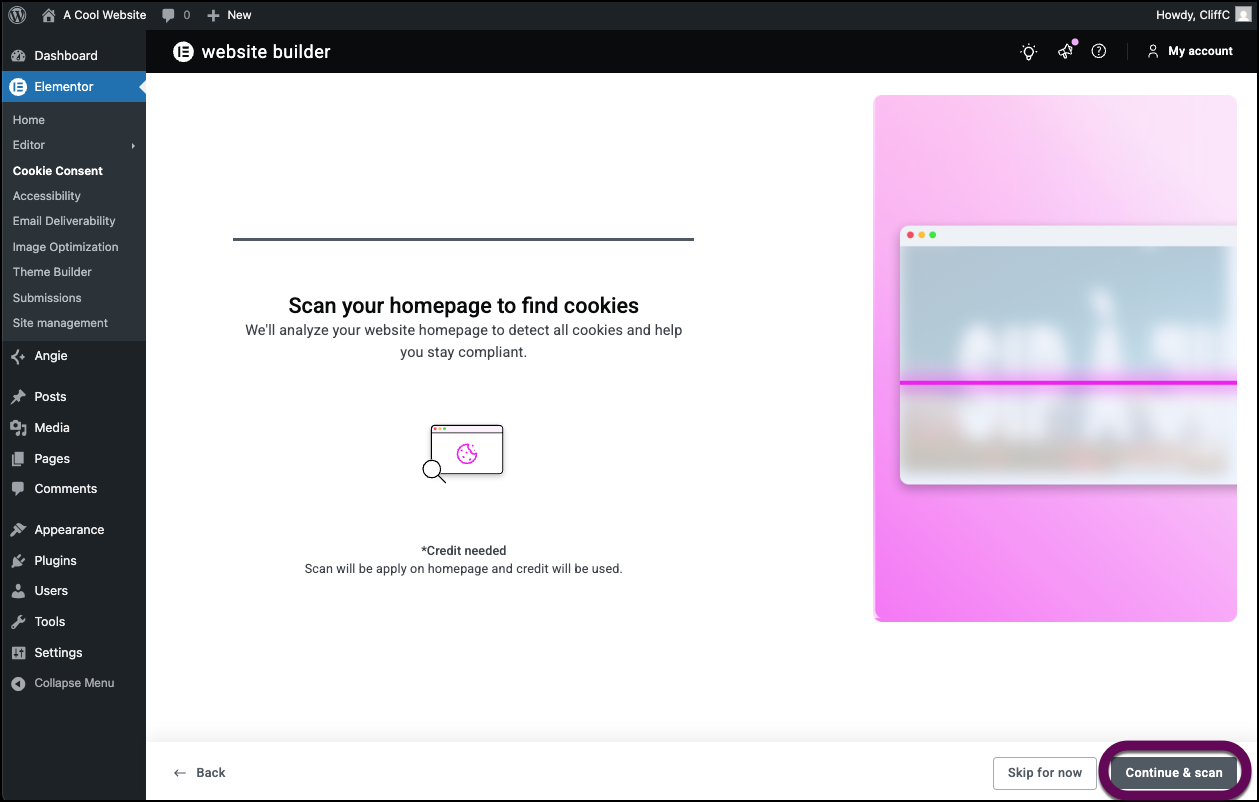
Task: Expand the Editor submenu arrow
Action: [133, 146]
